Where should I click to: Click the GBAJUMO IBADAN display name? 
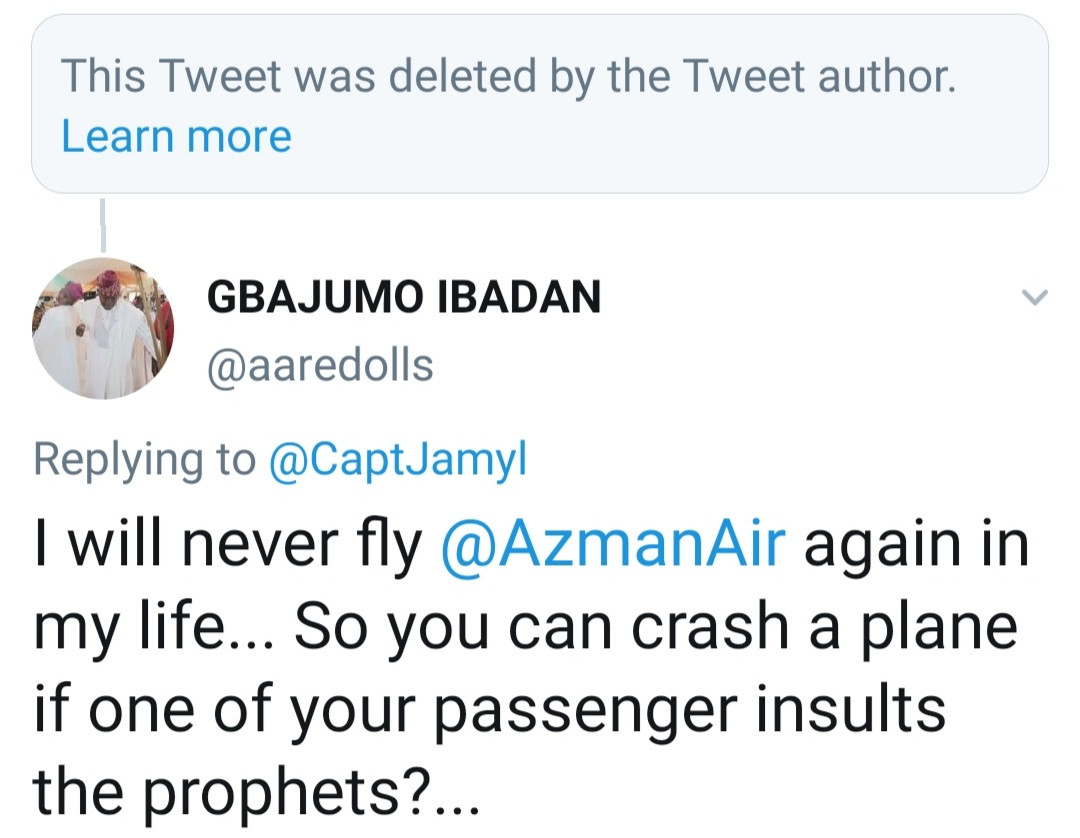pyautogui.click(x=403, y=297)
